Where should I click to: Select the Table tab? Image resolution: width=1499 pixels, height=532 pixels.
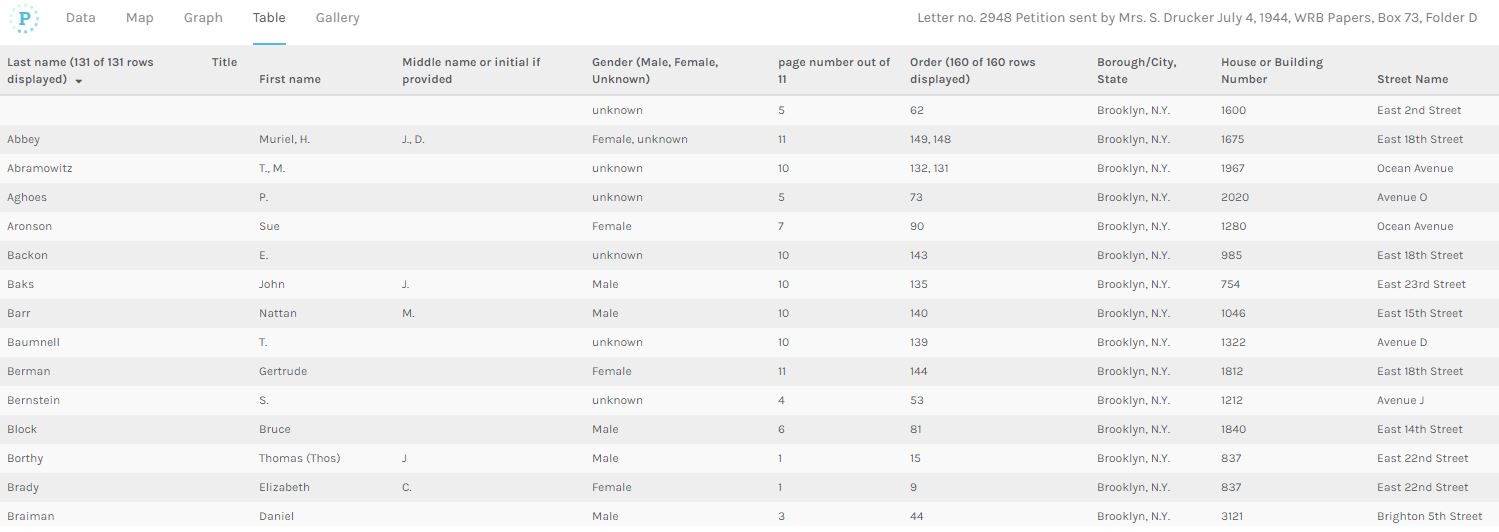269,18
